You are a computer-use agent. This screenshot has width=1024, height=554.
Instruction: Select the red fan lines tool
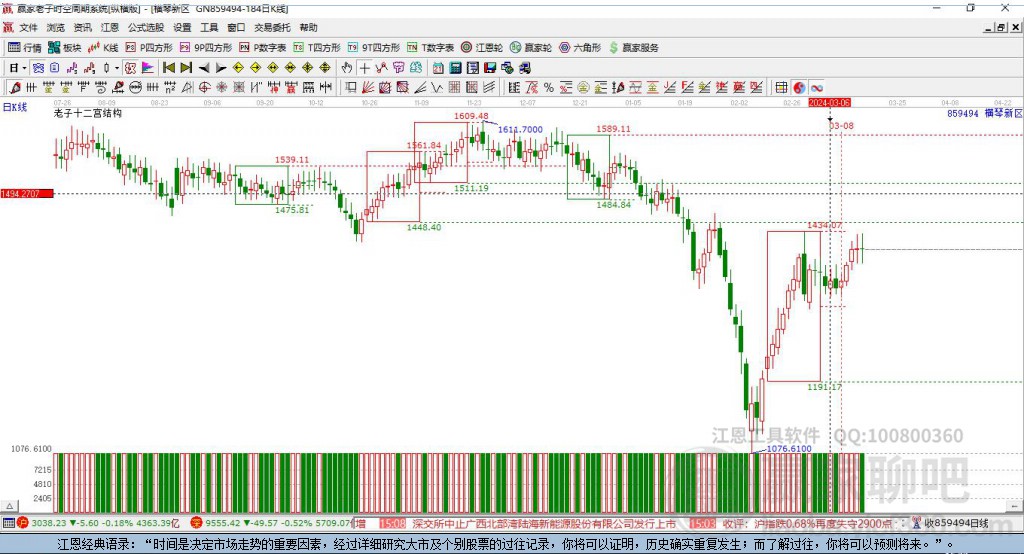point(368,88)
